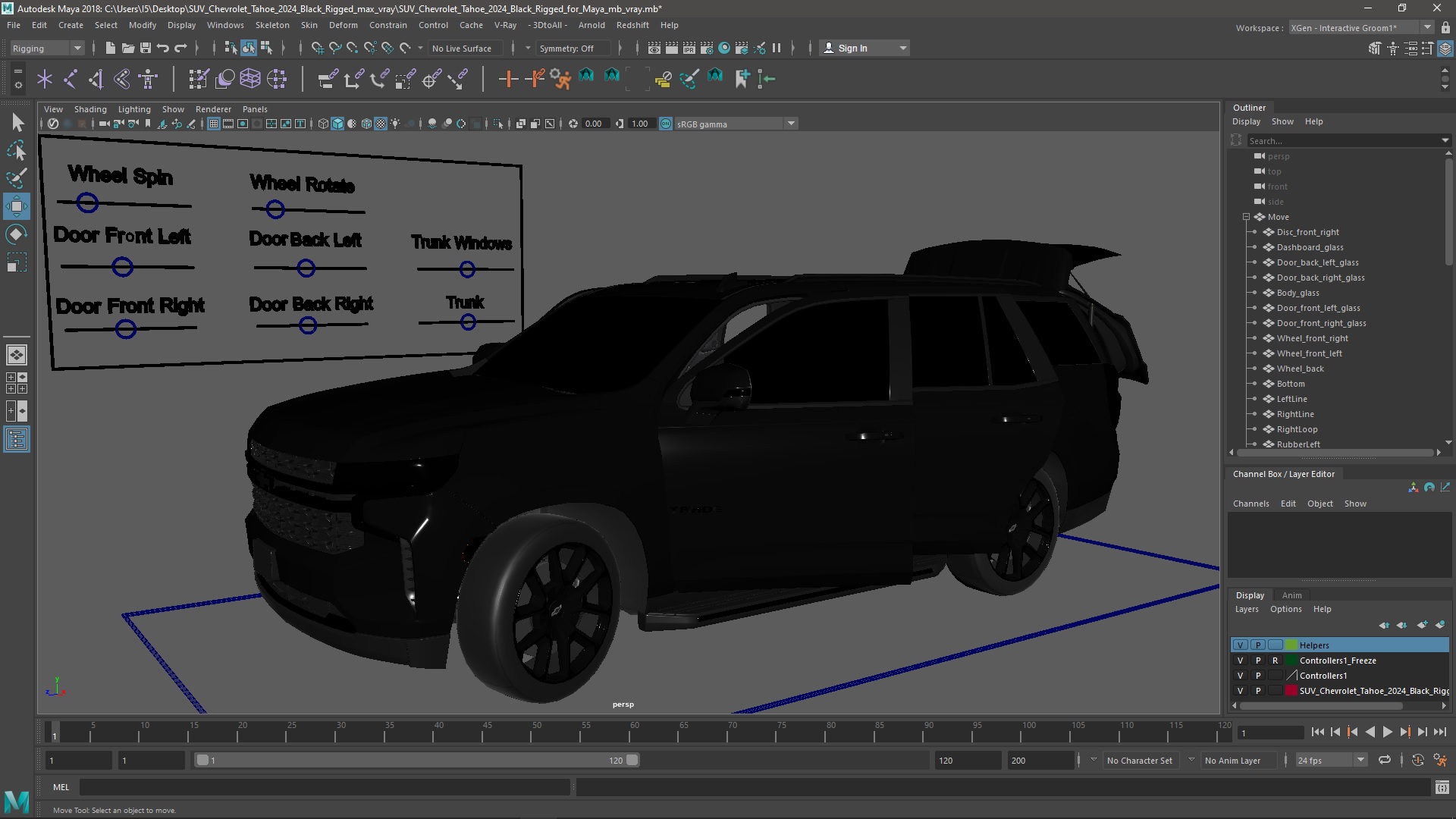Open Sign In dropdown arrow
The width and height of the screenshot is (1456, 819).
click(902, 48)
